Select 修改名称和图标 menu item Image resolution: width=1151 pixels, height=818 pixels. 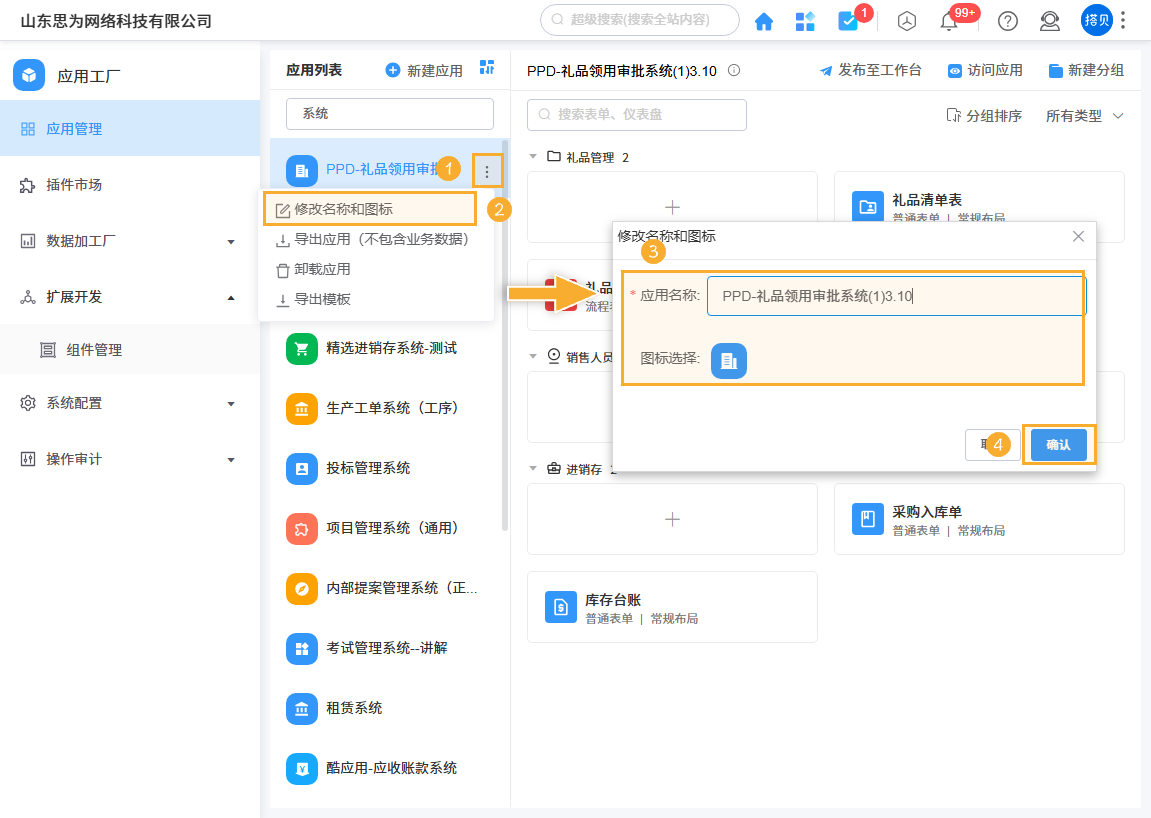[x=347, y=209]
